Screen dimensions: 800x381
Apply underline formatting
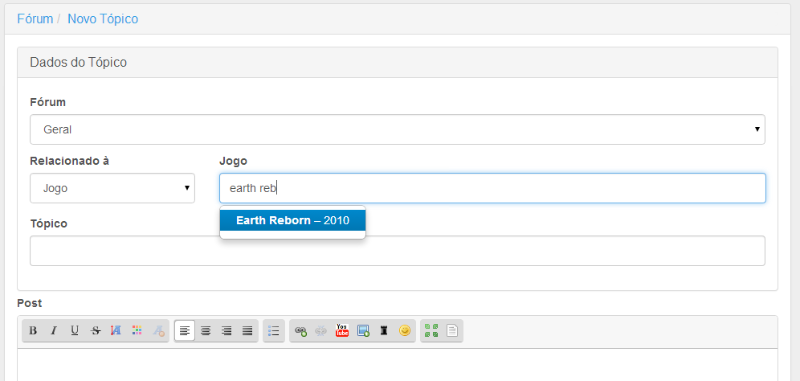pyautogui.click(x=74, y=331)
